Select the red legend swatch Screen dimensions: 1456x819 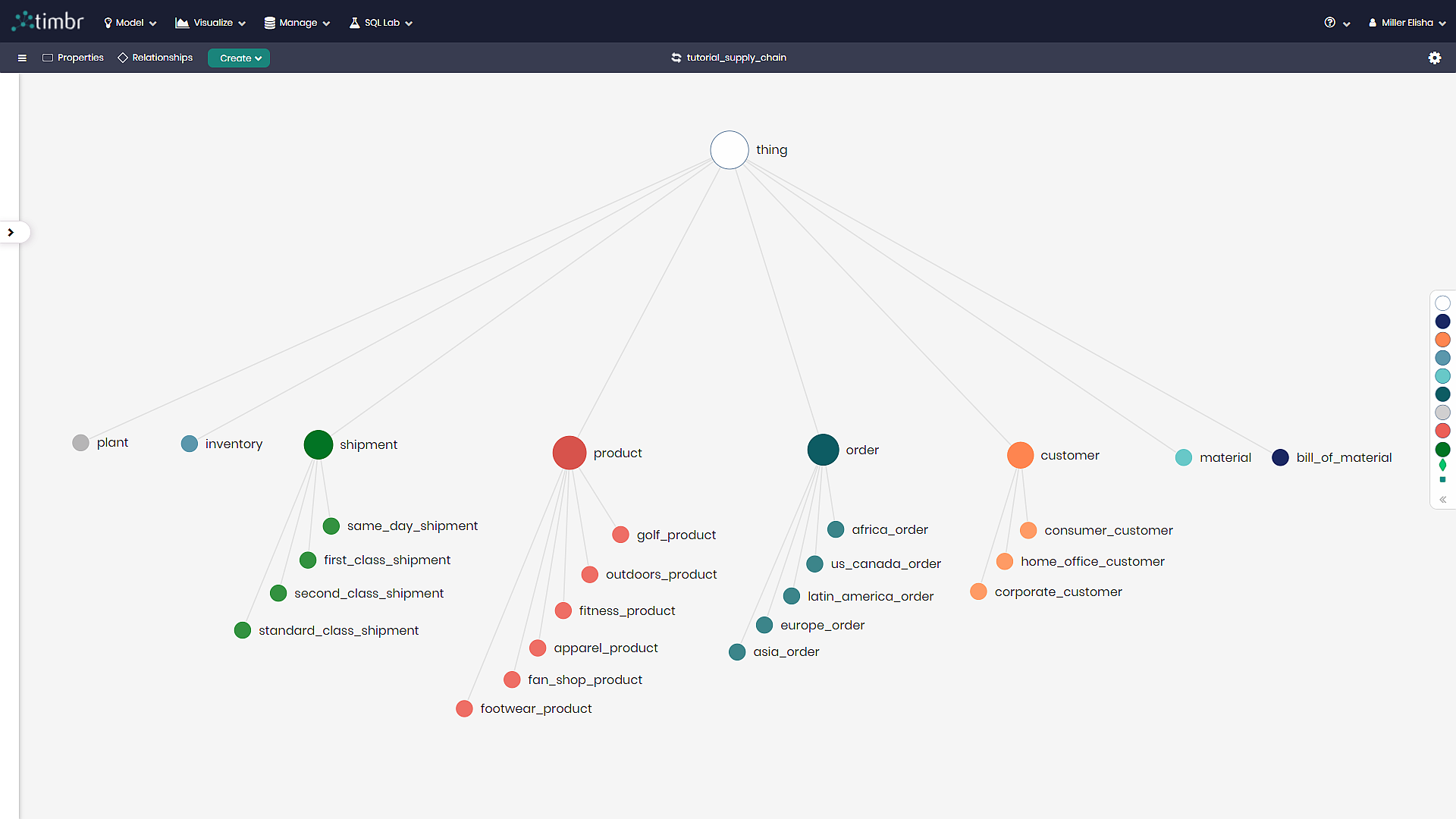click(x=1442, y=431)
